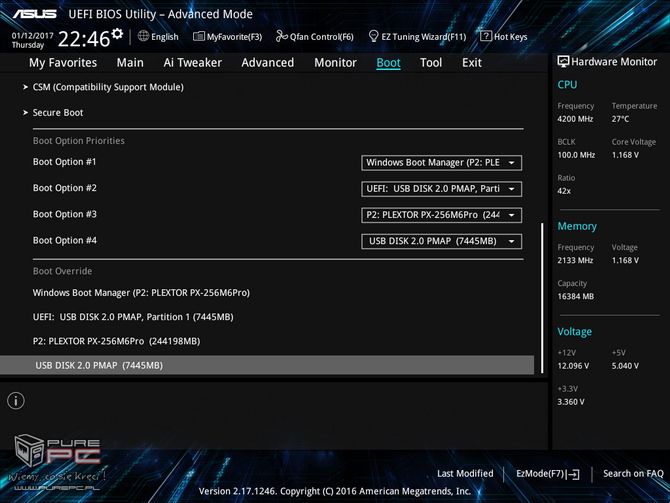The height and width of the screenshot is (503, 670).
Task: Switch to the Main tab
Action: (x=130, y=63)
